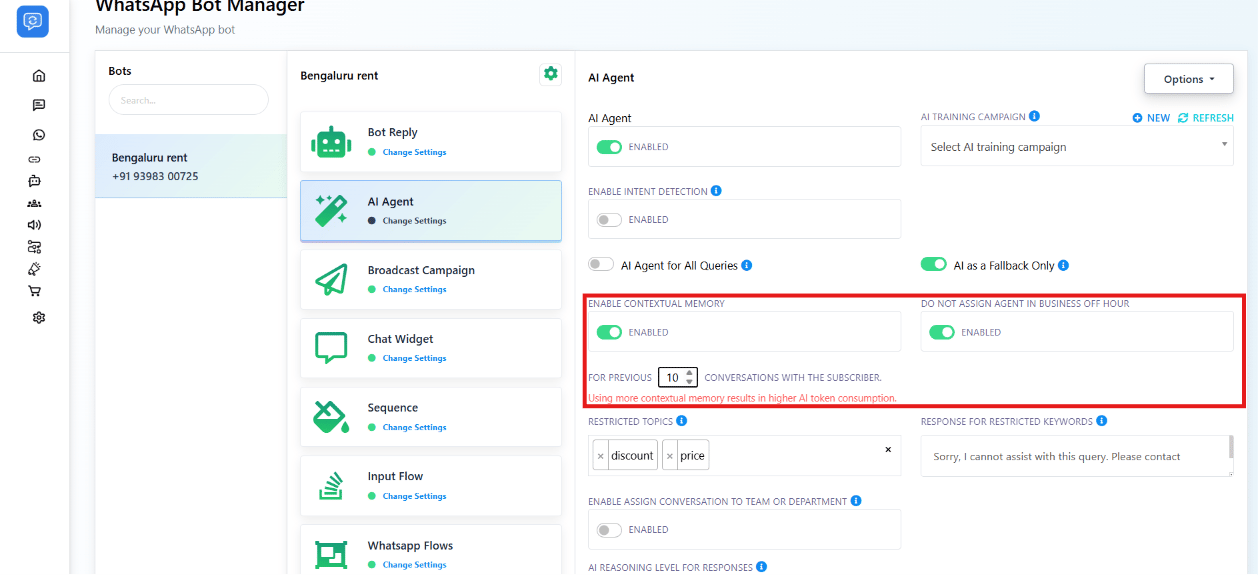Open the flow builder icon in the sidebar

[35, 247]
